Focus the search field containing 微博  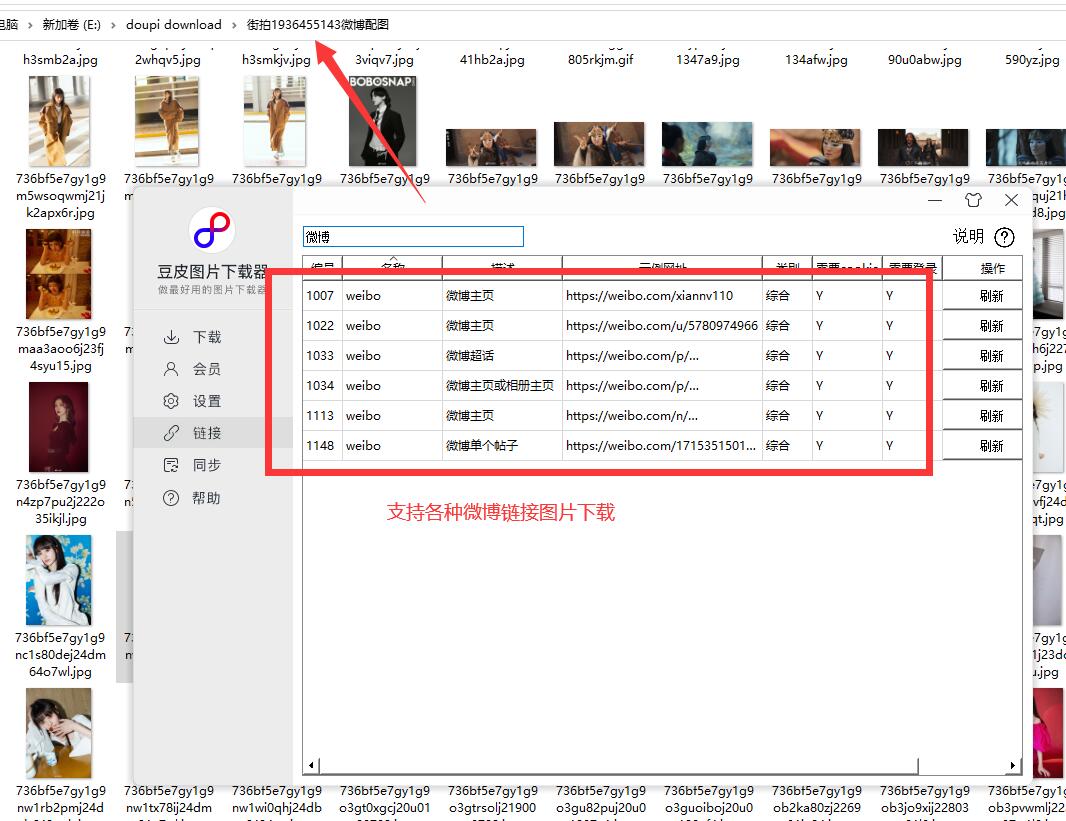[x=413, y=237]
